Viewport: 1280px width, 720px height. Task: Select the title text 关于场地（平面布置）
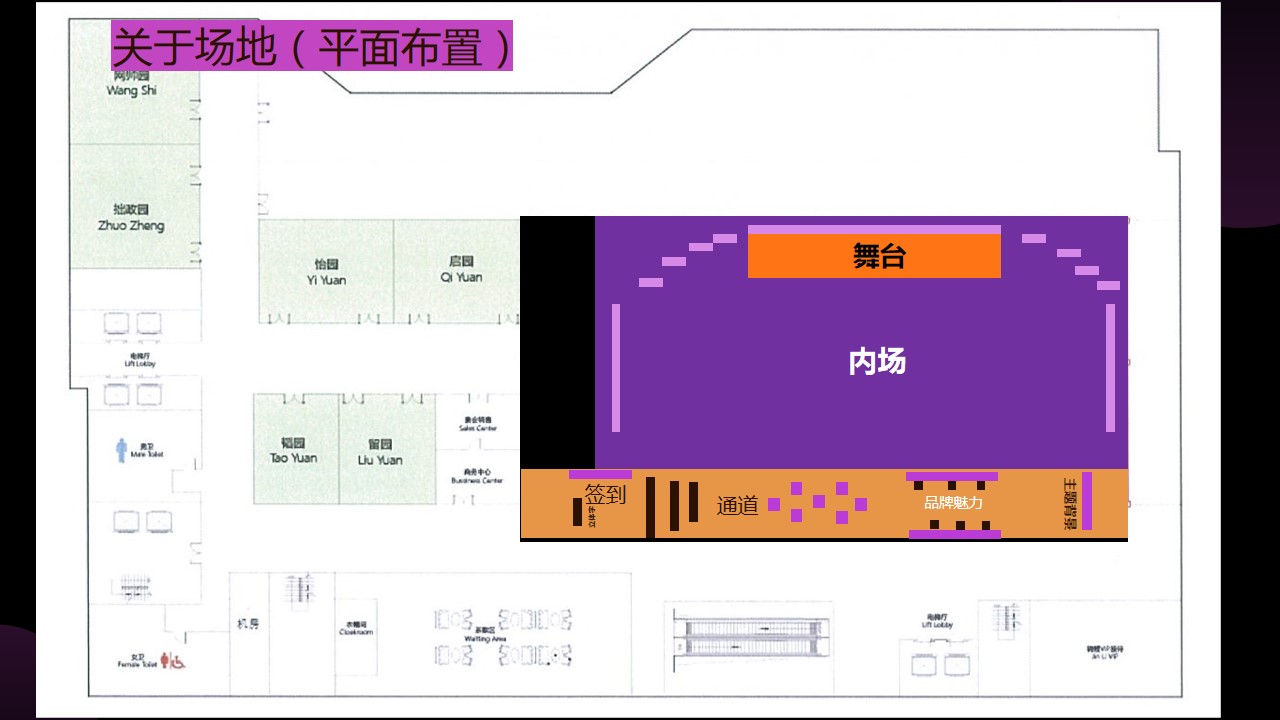312,46
